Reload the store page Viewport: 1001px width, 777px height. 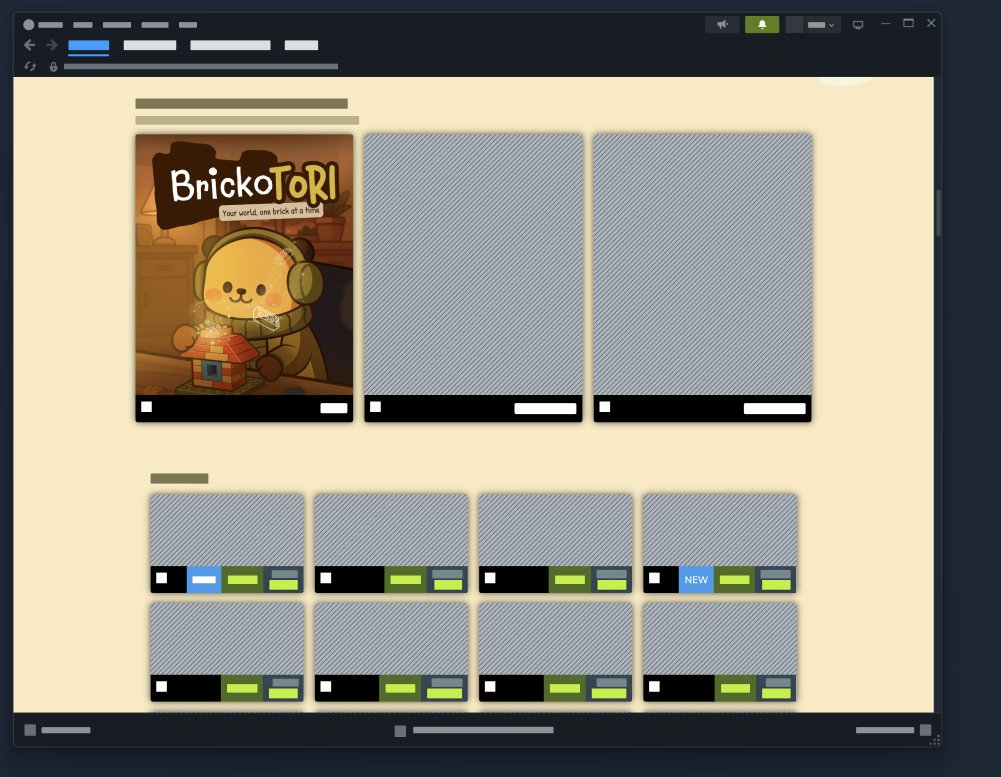tap(30, 66)
